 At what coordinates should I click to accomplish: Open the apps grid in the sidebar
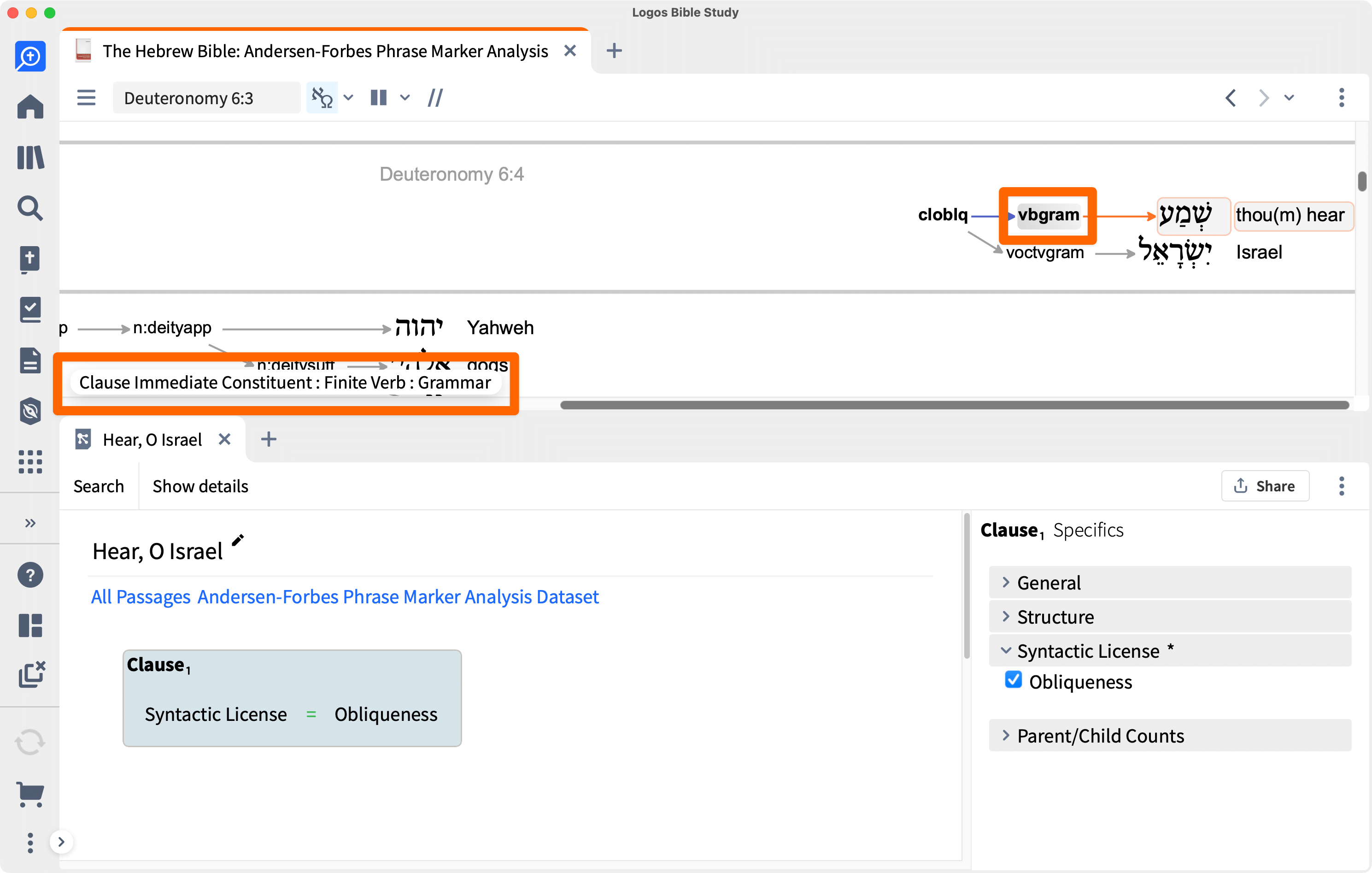(x=30, y=461)
